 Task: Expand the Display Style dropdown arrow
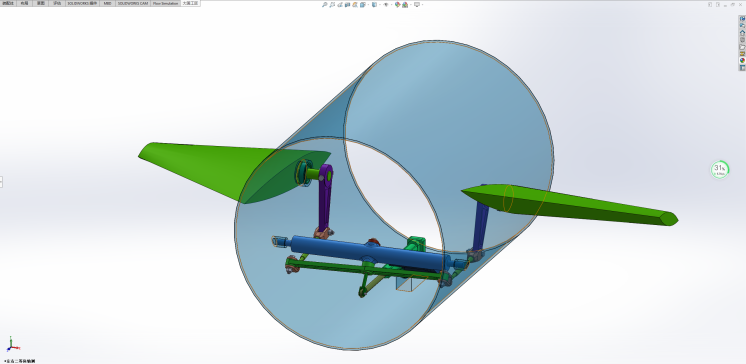(380, 5)
